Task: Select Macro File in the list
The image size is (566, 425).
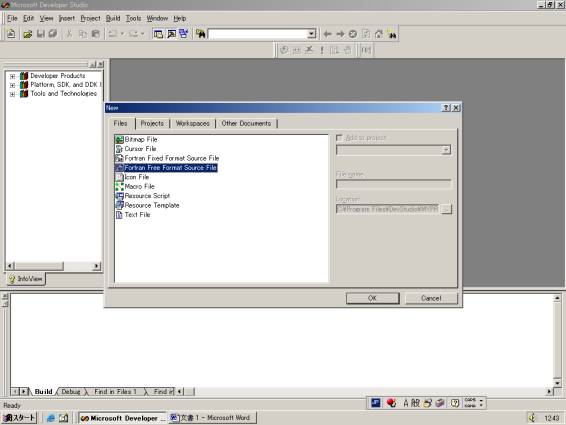Action: (x=139, y=186)
